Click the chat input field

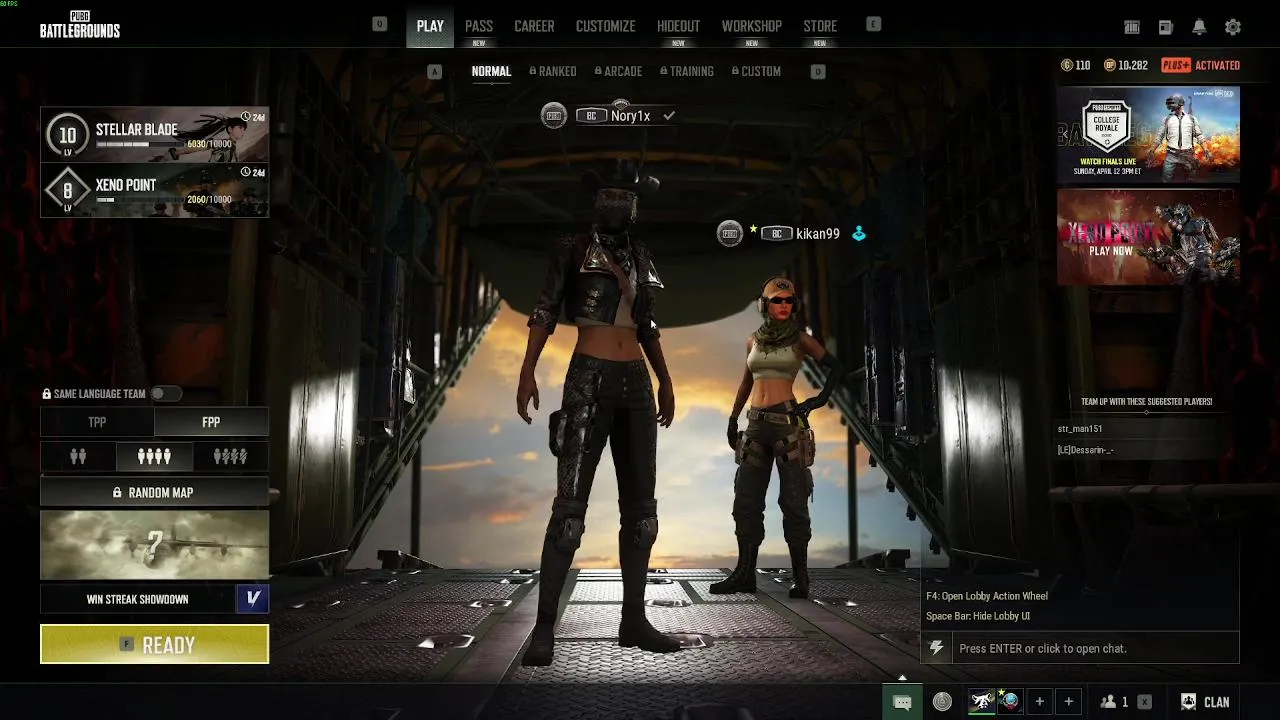[1095, 648]
